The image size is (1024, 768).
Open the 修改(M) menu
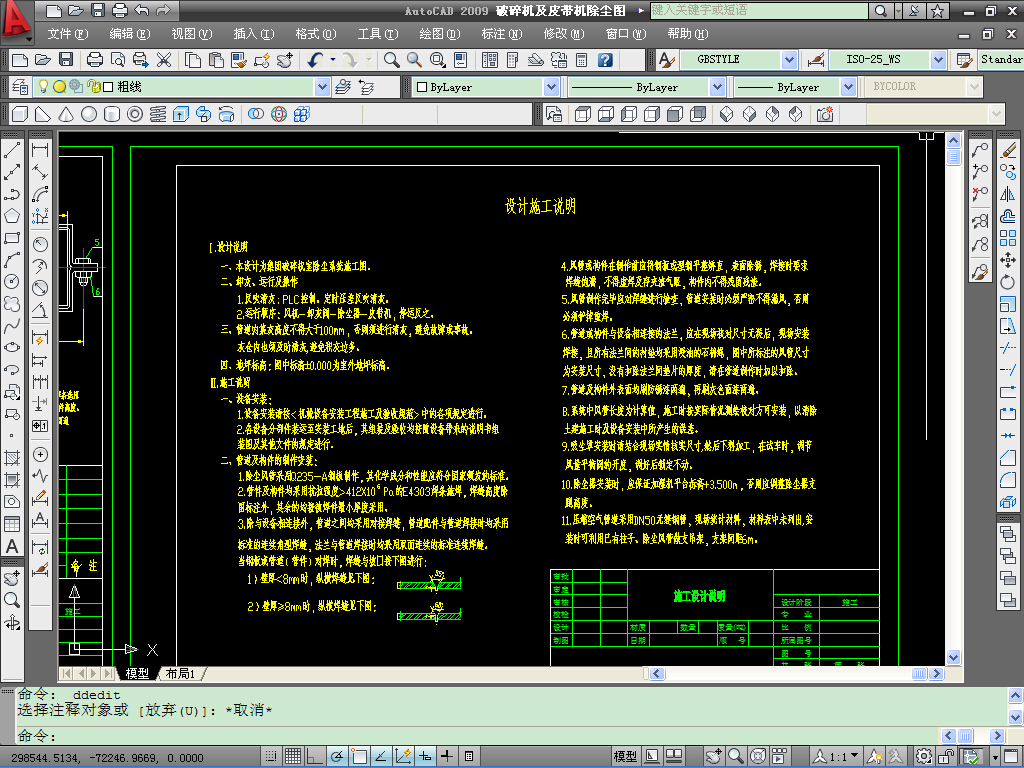564,34
